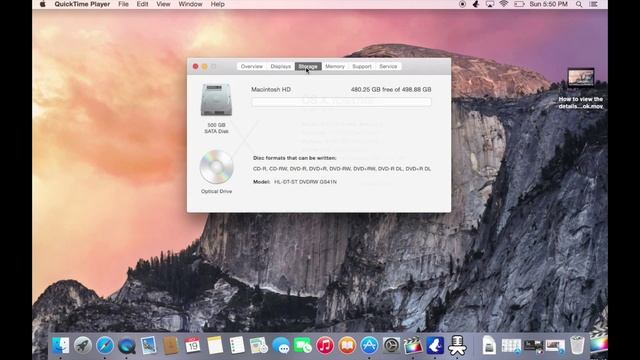Open the Help menu
This screenshot has height=360, width=640.
pyautogui.click(x=218, y=4)
